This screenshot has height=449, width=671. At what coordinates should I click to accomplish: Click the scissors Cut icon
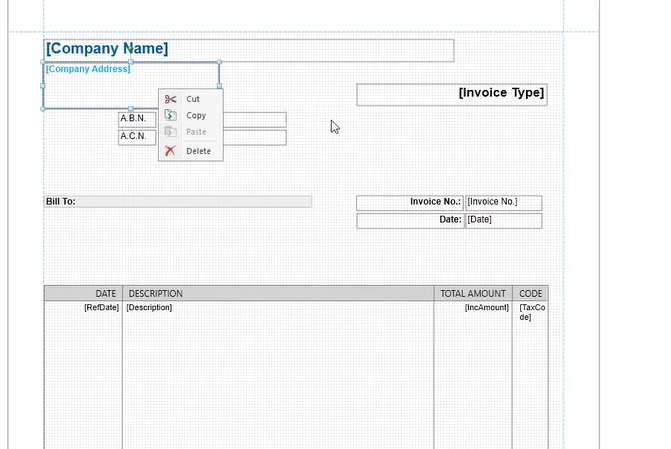[170, 99]
